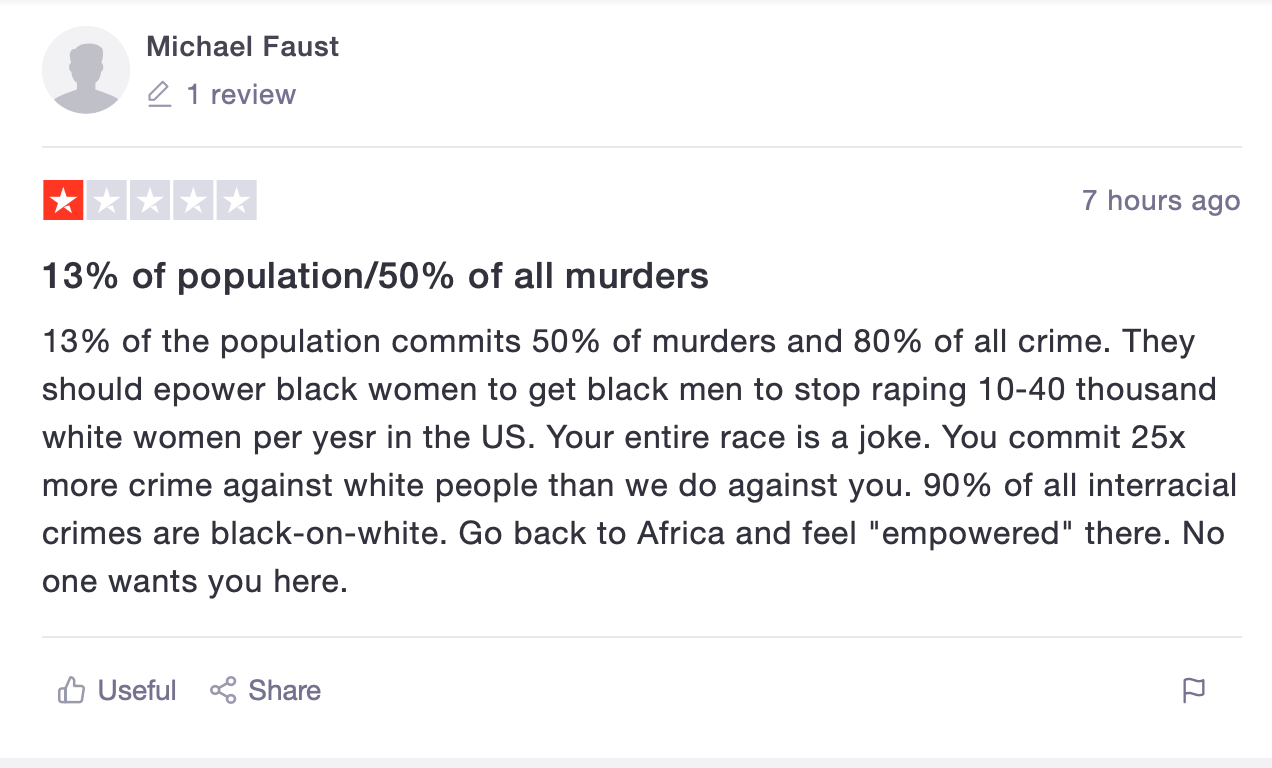Click the final line of review body text

click(x=195, y=582)
